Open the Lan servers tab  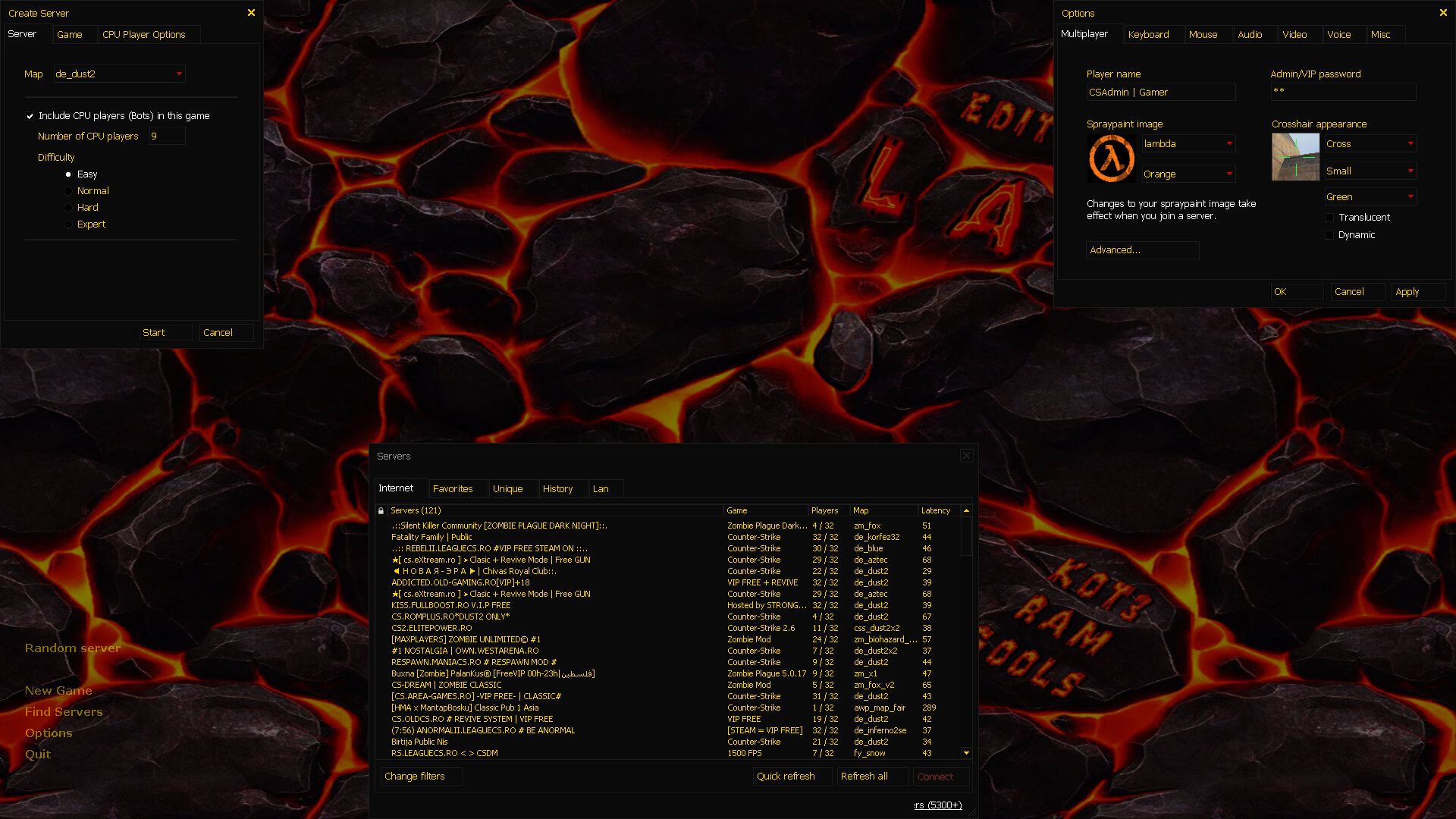click(606, 489)
